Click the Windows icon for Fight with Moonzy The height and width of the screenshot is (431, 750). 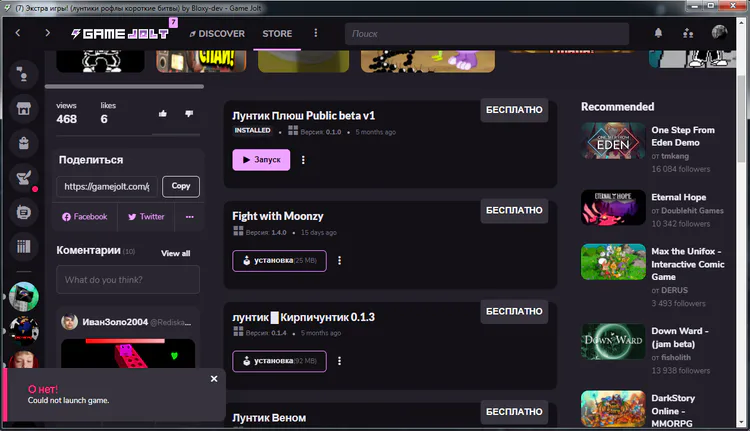[238, 231]
